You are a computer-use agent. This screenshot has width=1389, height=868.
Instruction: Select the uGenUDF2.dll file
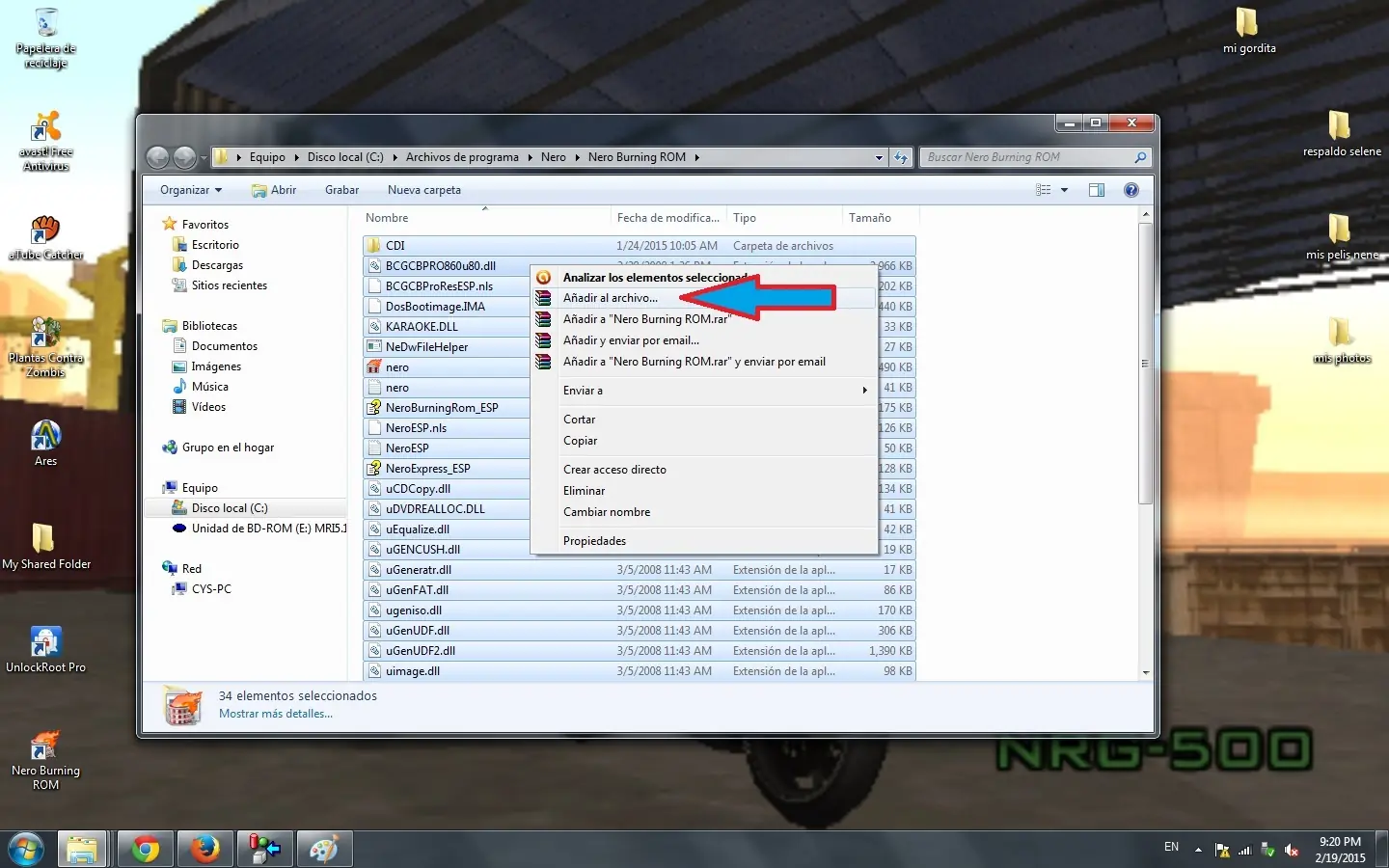[639, 651]
